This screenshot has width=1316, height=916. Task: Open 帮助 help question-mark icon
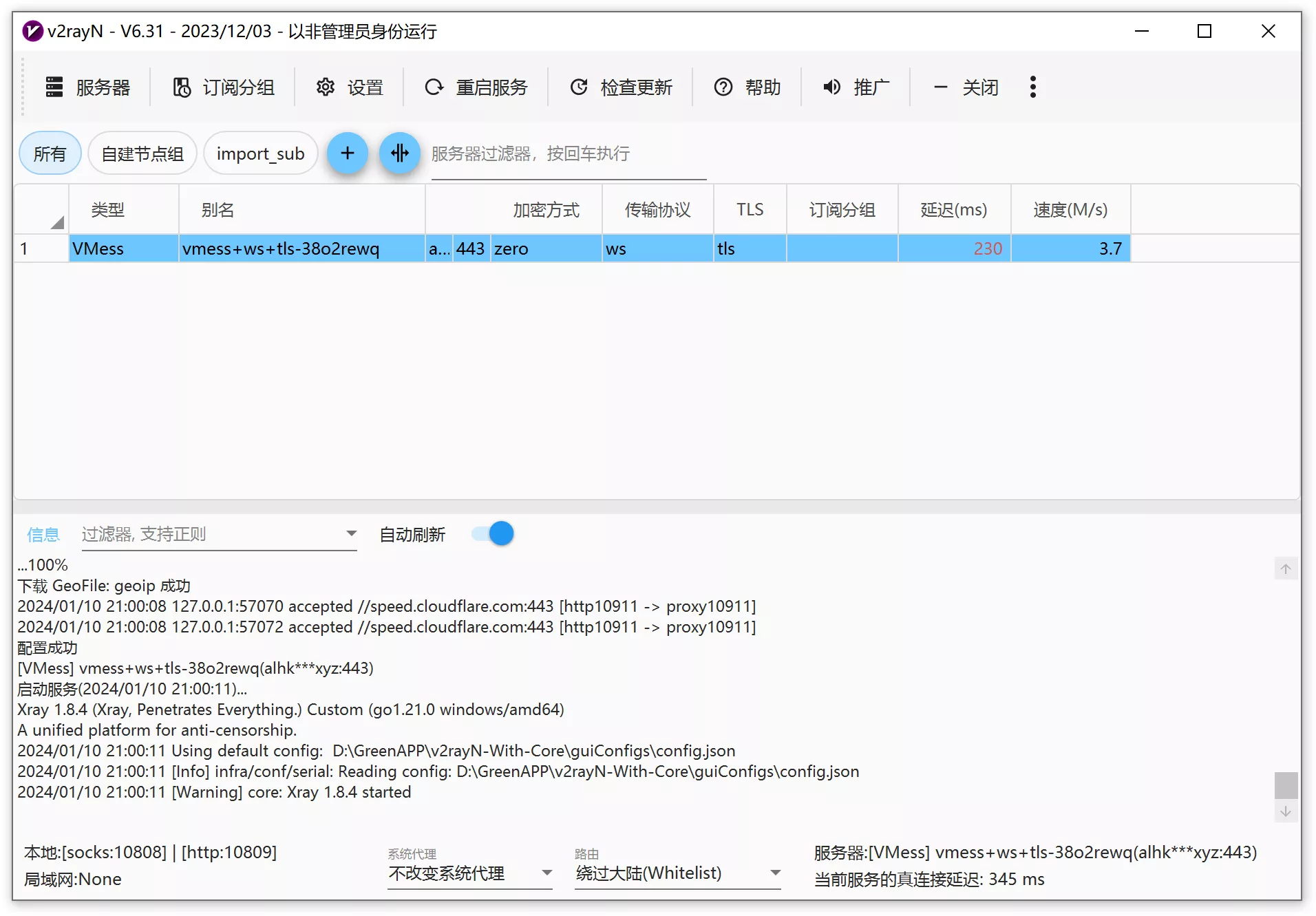pyautogui.click(x=723, y=87)
